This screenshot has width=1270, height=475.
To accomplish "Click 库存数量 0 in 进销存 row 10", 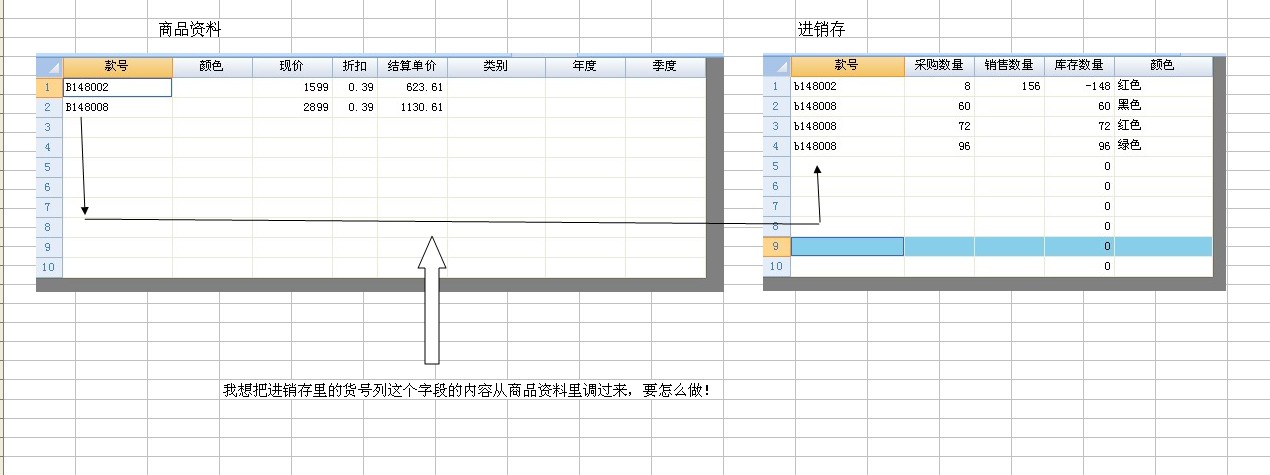I will click(1079, 266).
